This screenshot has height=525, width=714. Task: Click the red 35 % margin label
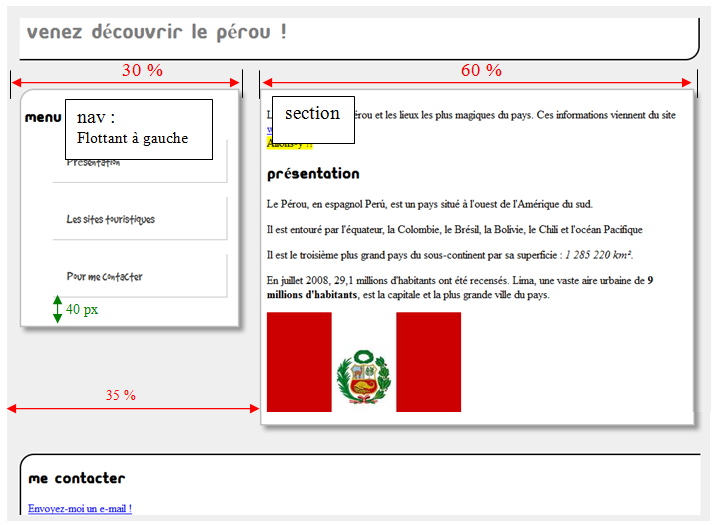121,395
